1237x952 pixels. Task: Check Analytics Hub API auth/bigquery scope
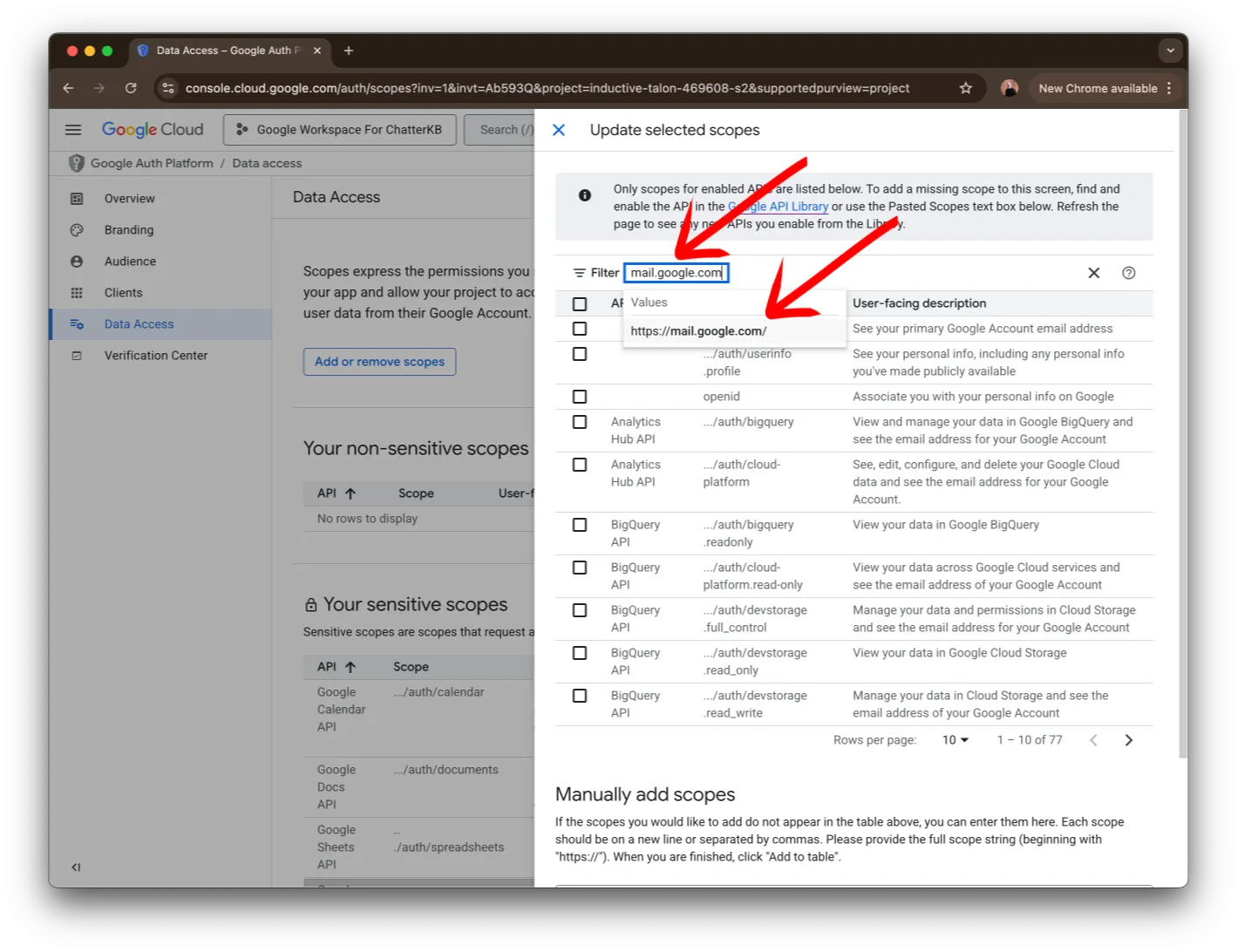coord(580,422)
